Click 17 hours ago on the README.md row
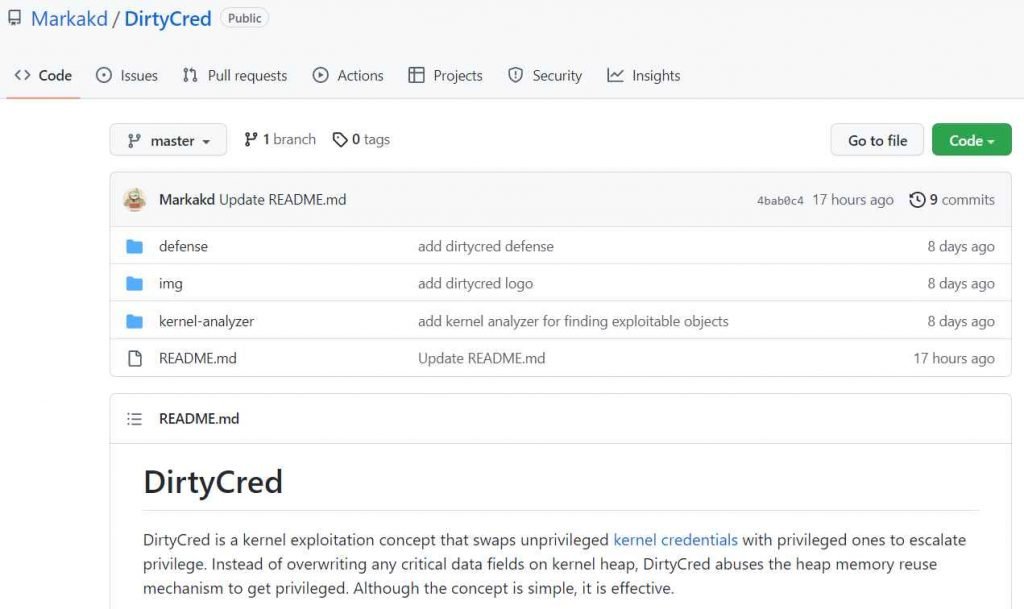1024x609 pixels. [x=954, y=358]
